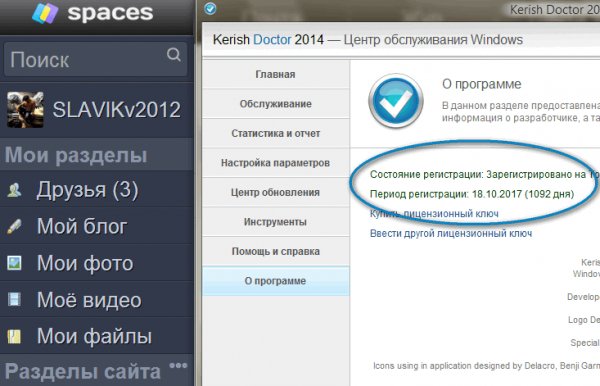Screen dimensions: 600x386
Task: Open the SLAVIKv2012 username link
Action: click(116, 110)
